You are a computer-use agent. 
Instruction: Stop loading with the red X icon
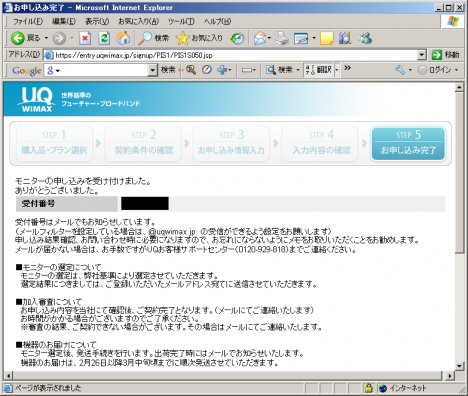[85, 38]
